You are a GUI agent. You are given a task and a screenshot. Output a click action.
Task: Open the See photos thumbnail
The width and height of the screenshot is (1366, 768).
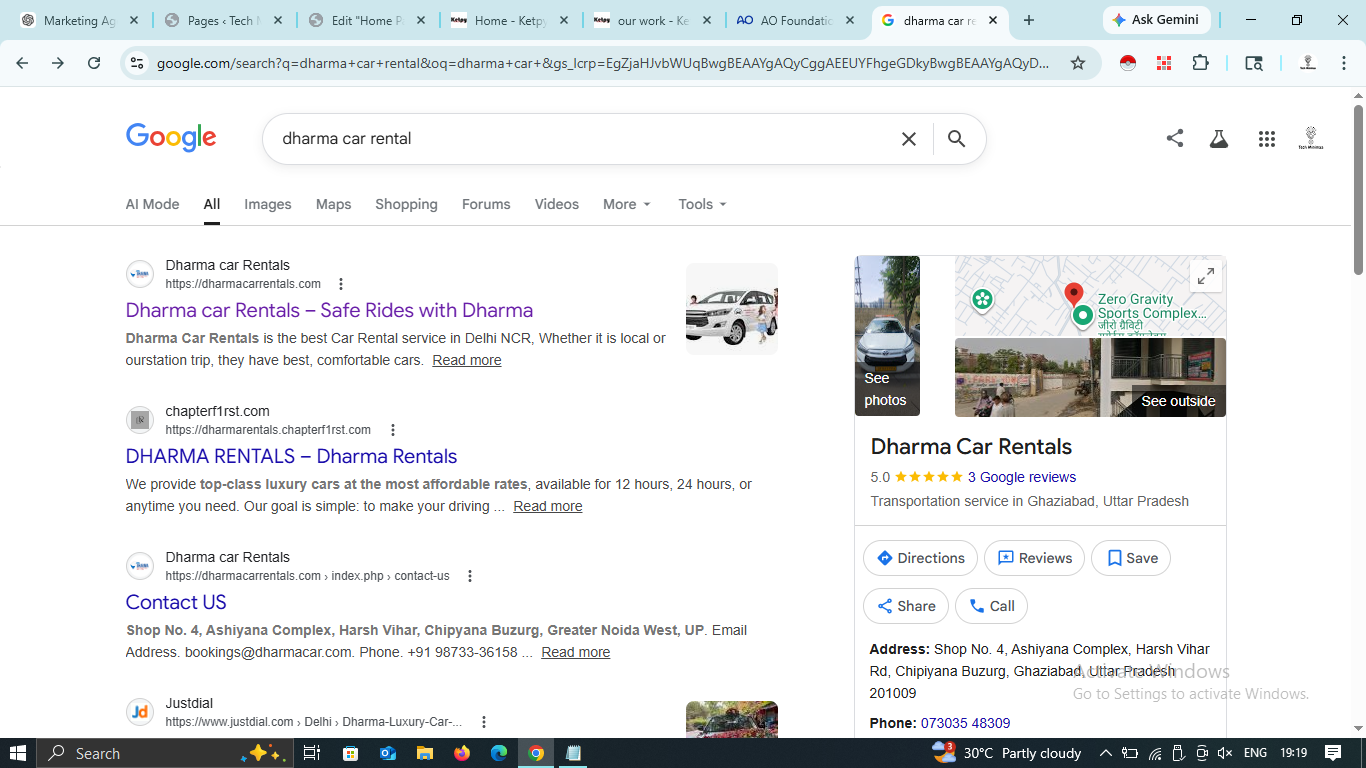[x=887, y=336]
